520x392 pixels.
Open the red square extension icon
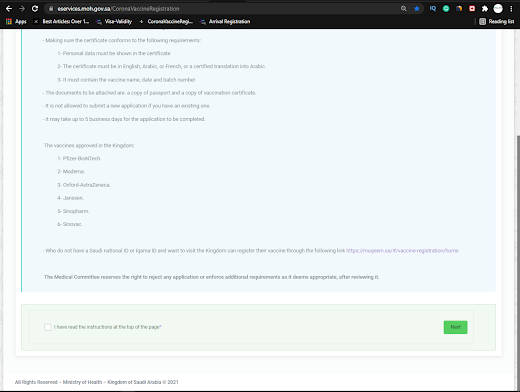click(472, 9)
